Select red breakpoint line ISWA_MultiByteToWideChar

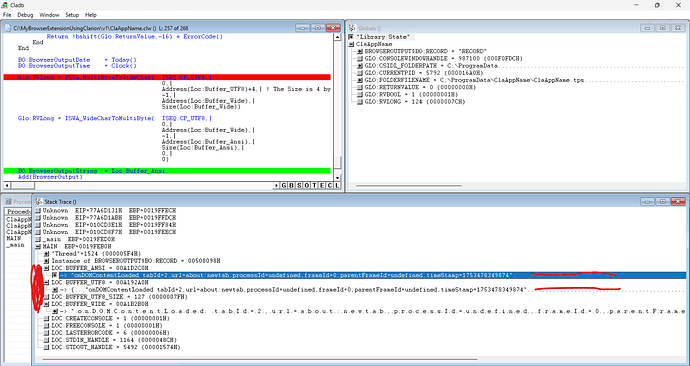167,77
